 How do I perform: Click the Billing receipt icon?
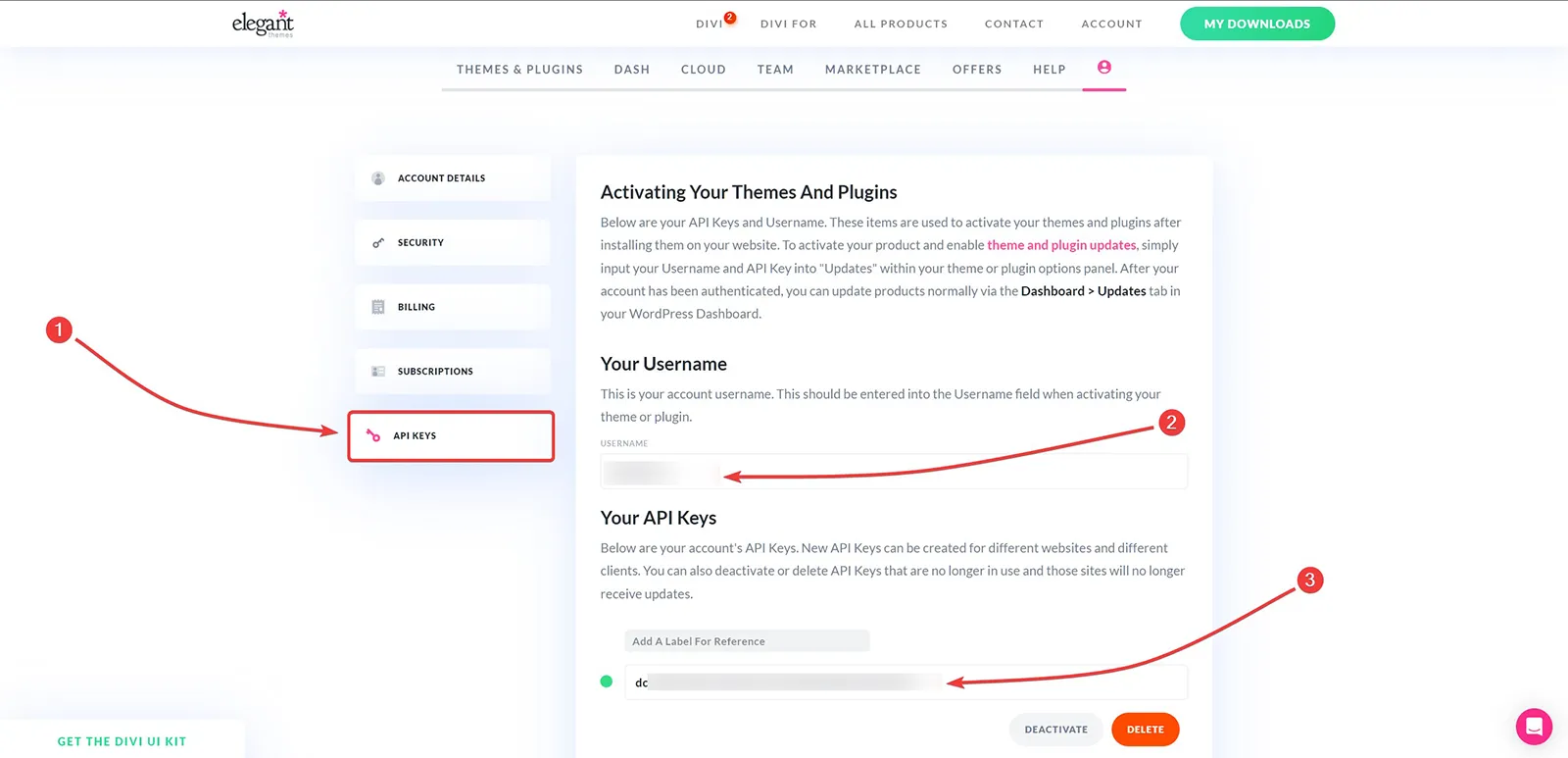[x=378, y=307]
